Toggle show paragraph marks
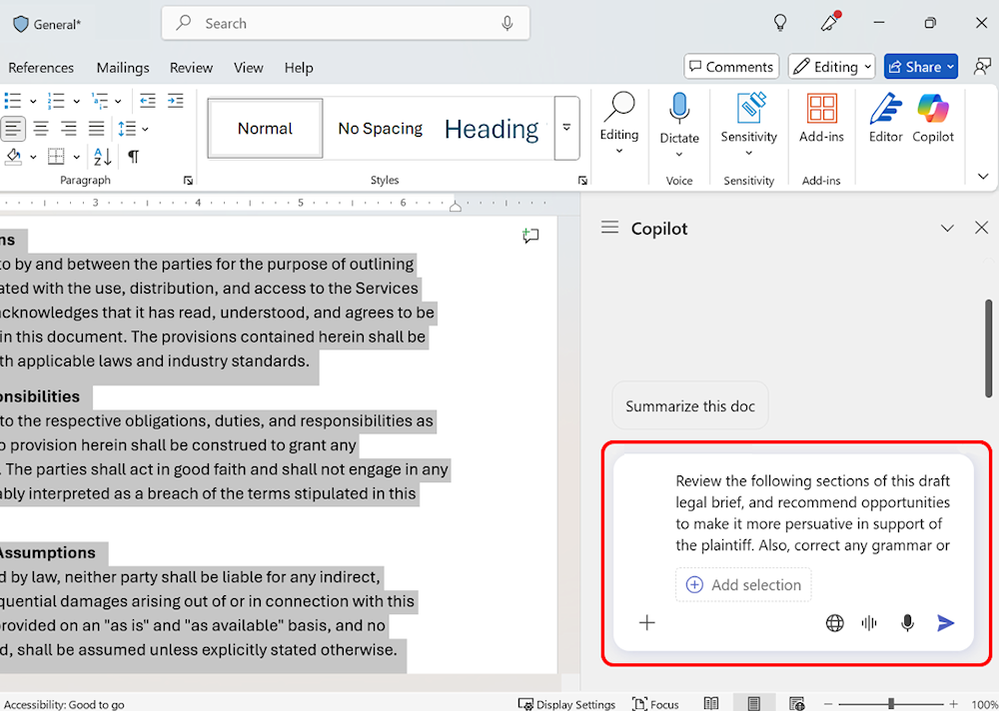999x711 pixels. pos(133,156)
